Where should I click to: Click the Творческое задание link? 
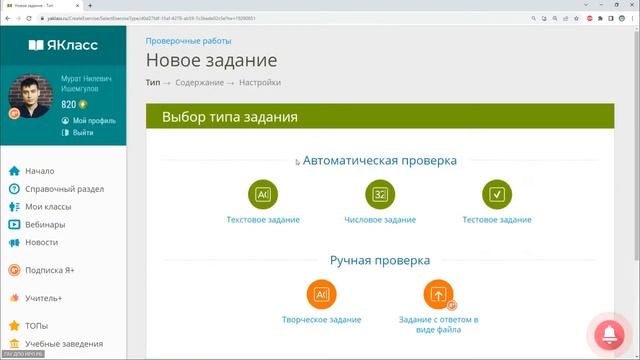click(x=322, y=320)
